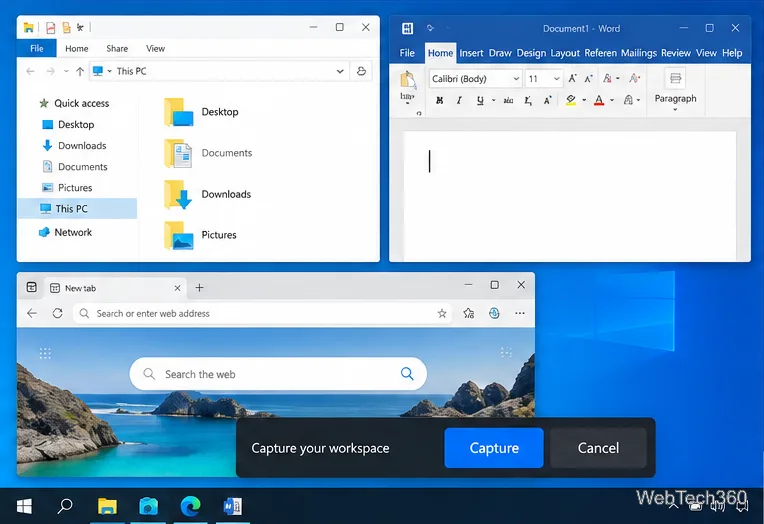Open Word Draw tab
The height and width of the screenshot is (524, 764).
click(500, 53)
